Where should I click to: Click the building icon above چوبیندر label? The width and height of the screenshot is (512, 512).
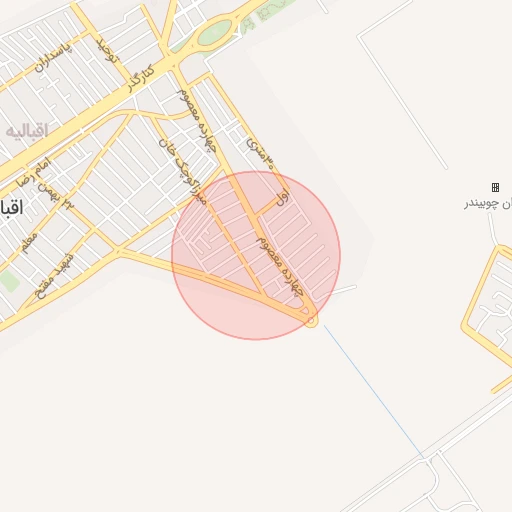(x=495, y=187)
